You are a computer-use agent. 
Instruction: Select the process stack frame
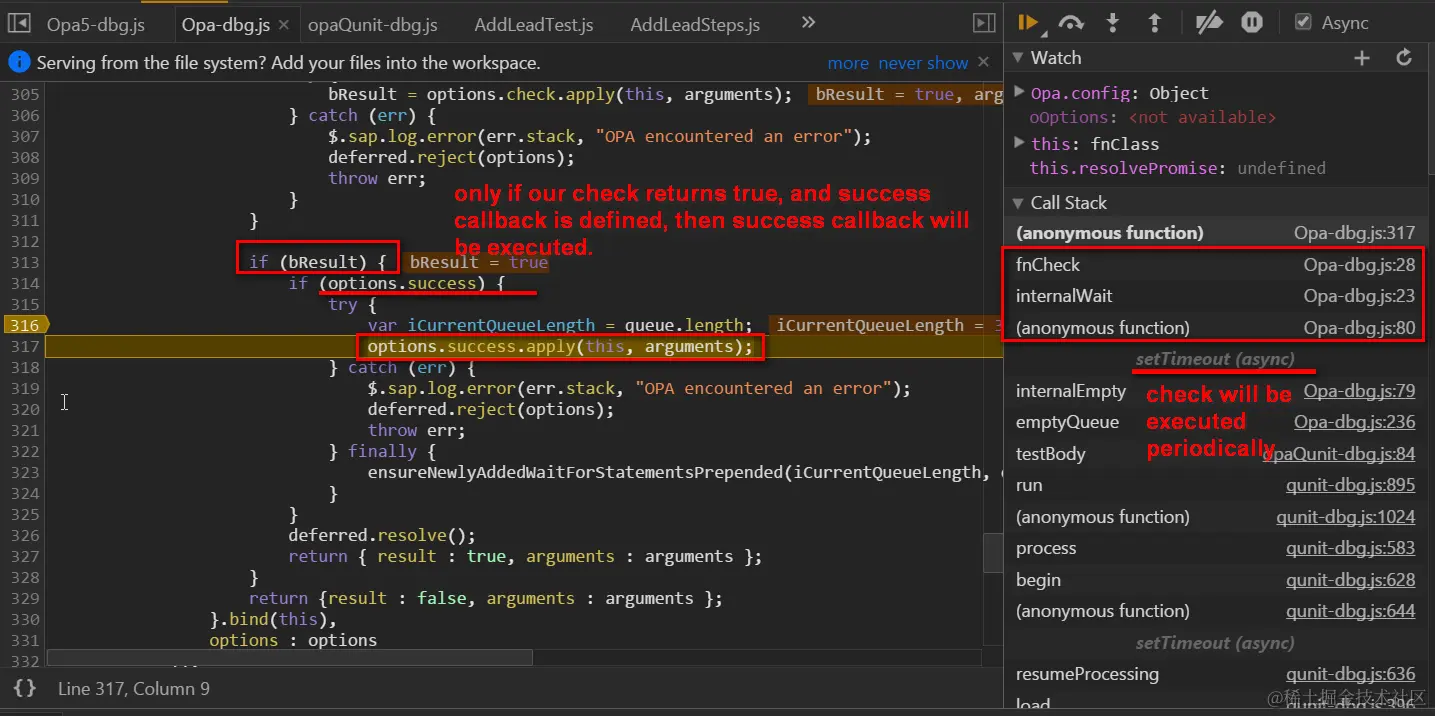pyautogui.click(x=1215, y=548)
